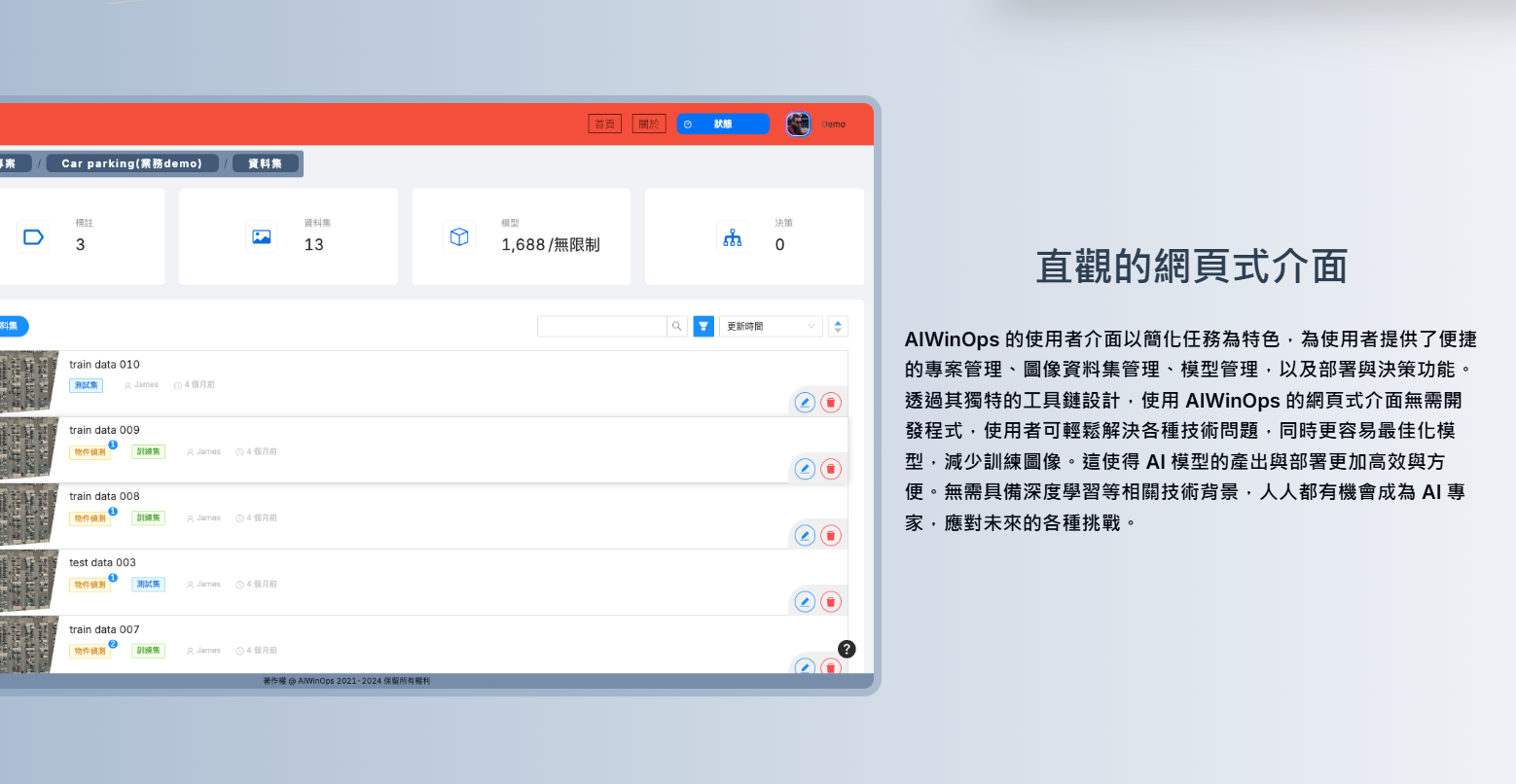Delete train data 009 with trash icon
The height and width of the screenshot is (784, 1516).
pos(831,469)
